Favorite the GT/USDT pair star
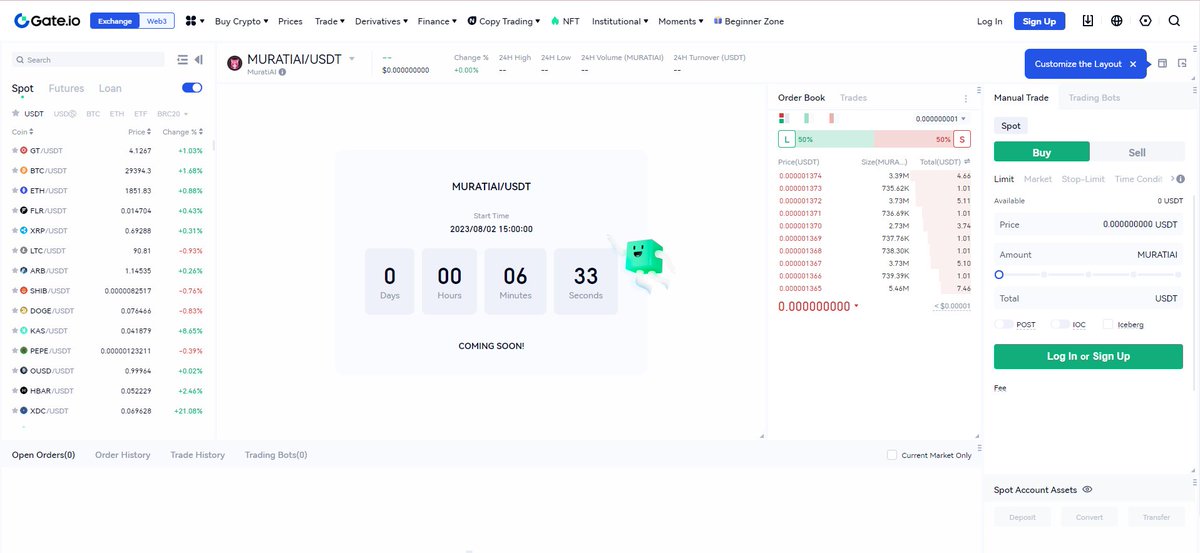Image resolution: width=1200 pixels, height=553 pixels. coord(15,150)
